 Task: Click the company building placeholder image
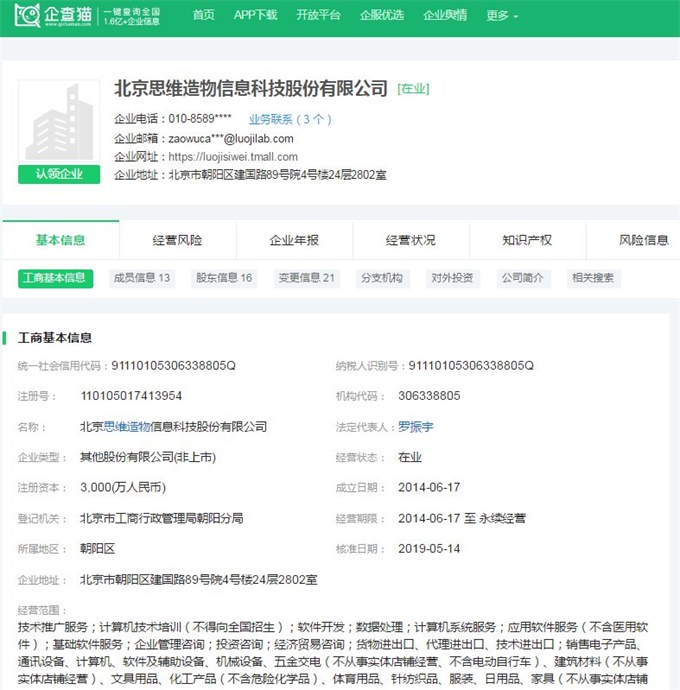59,121
